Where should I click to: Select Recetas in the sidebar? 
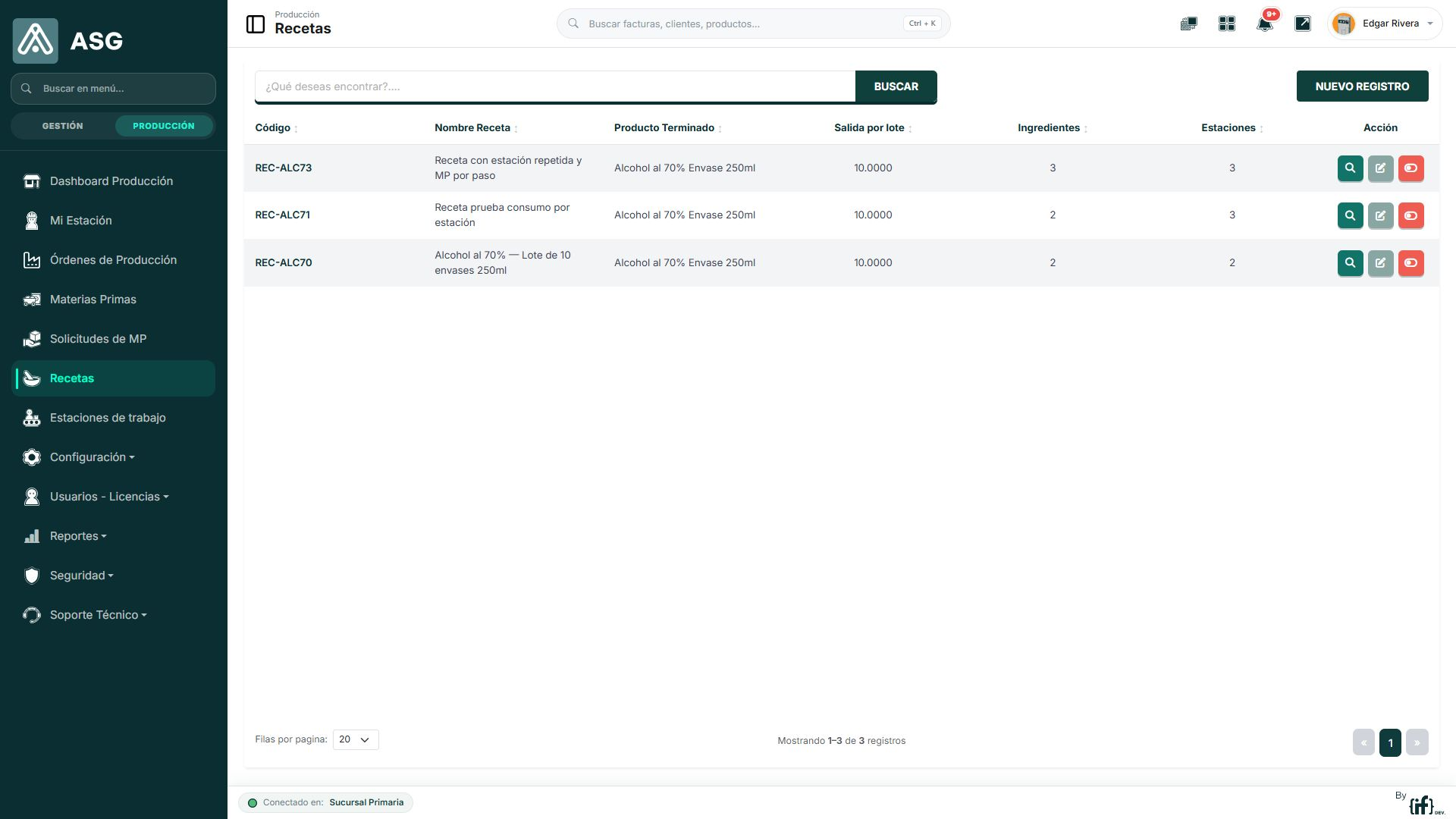(x=114, y=378)
